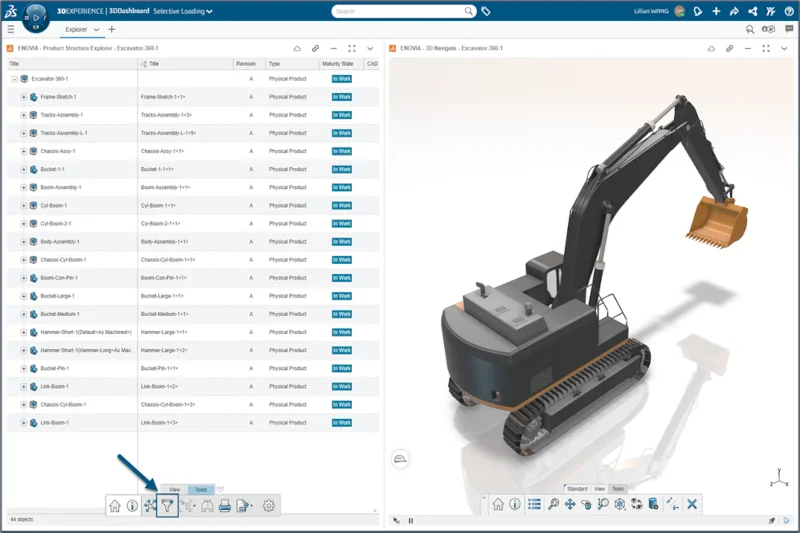This screenshot has width=800, height=533.
Task: Select the pan arrows tool in 3D Navigate toolbar
Action: pyautogui.click(x=570, y=504)
